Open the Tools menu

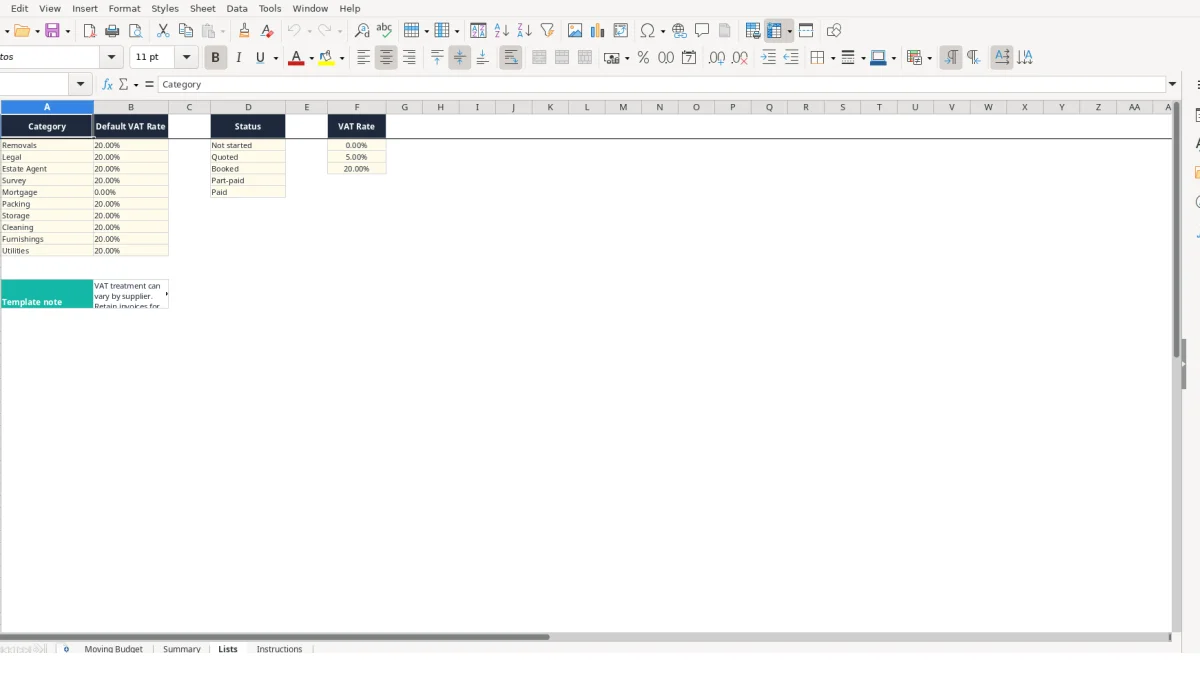tap(270, 8)
